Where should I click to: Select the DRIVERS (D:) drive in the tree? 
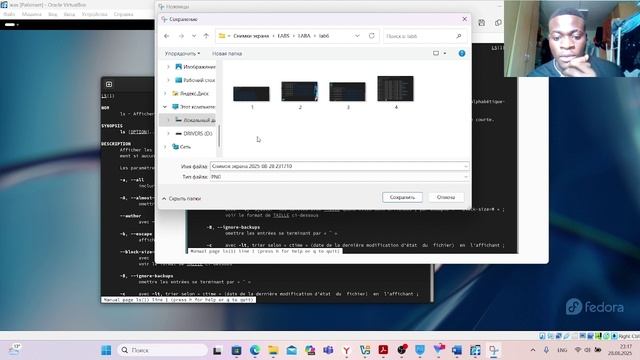point(194,133)
